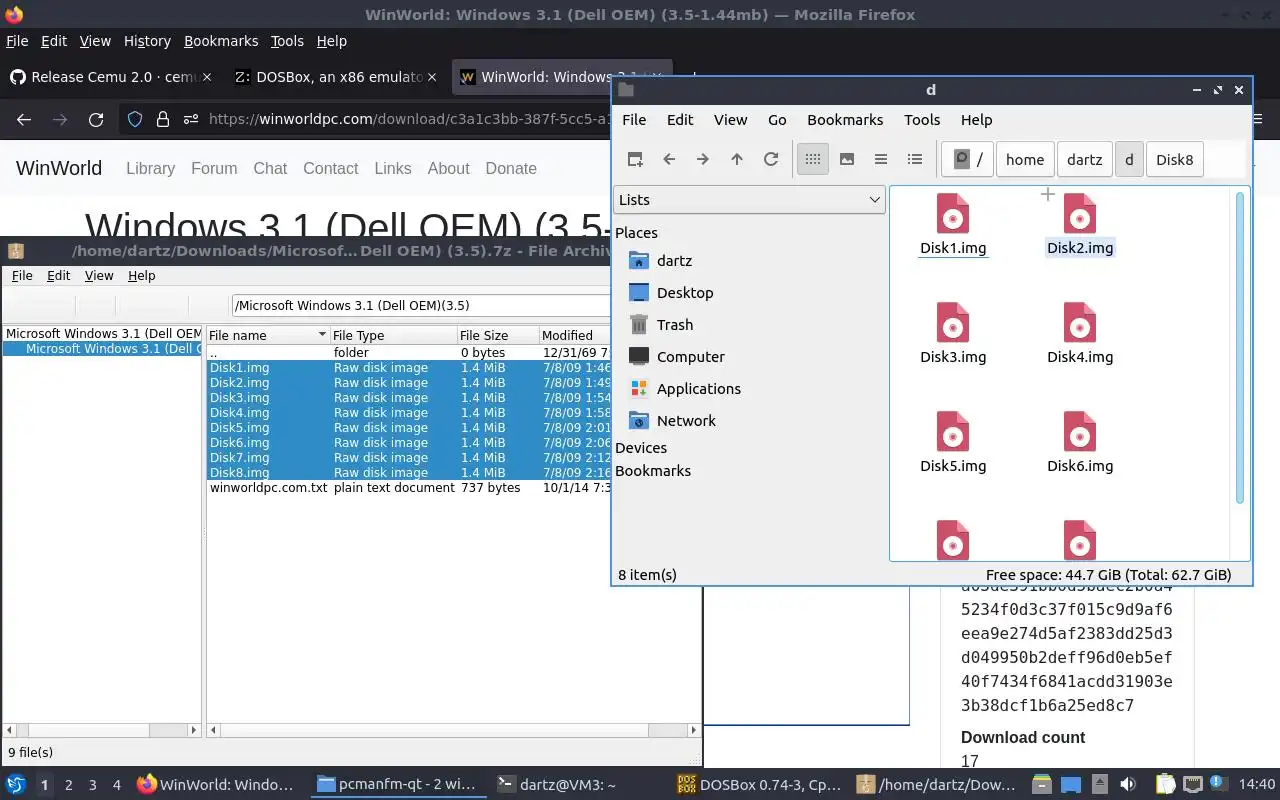Open file manager File menu

click(634, 120)
